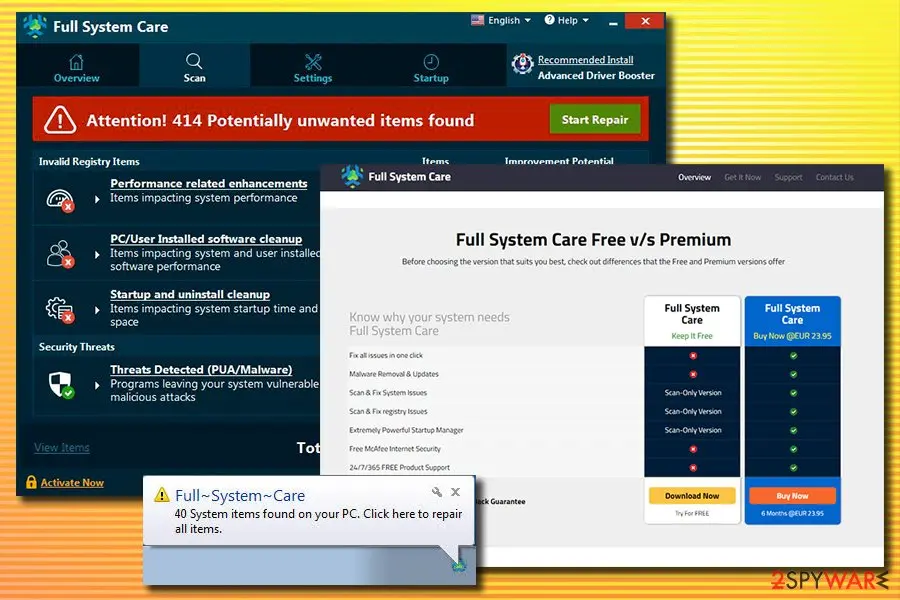Screen dimensions: 900x600
Task: Click the Help question mark icon
Action: click(x=549, y=20)
